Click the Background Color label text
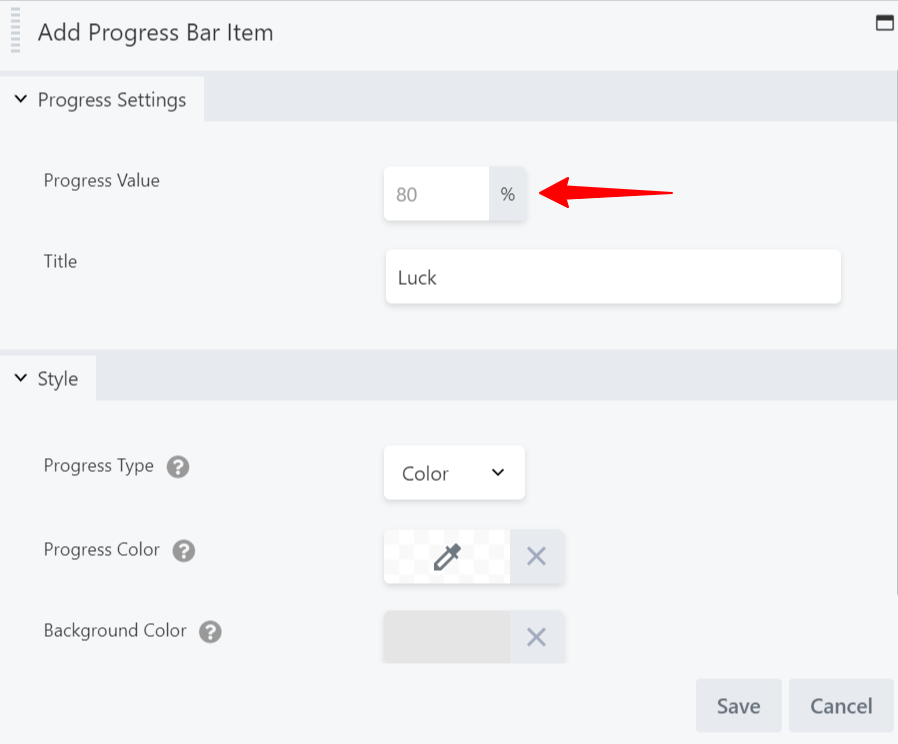 [115, 631]
